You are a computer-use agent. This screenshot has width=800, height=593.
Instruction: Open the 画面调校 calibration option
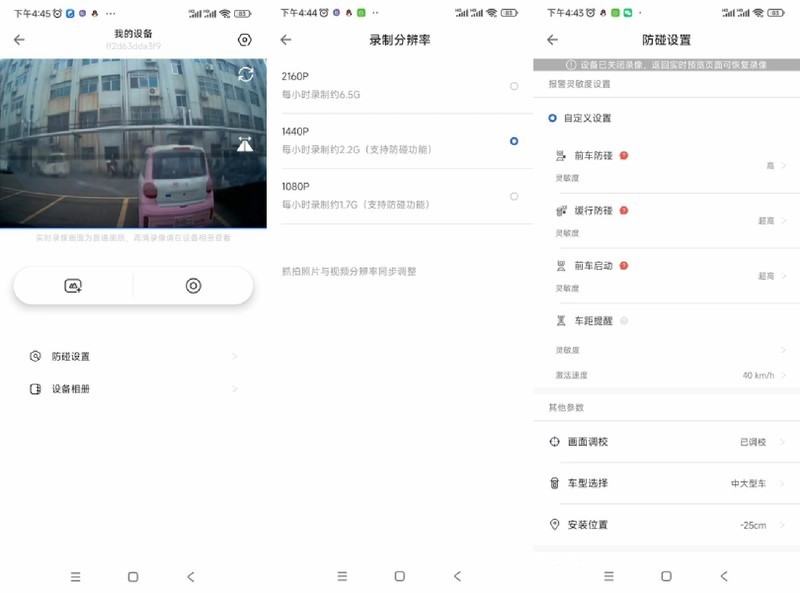[665, 442]
